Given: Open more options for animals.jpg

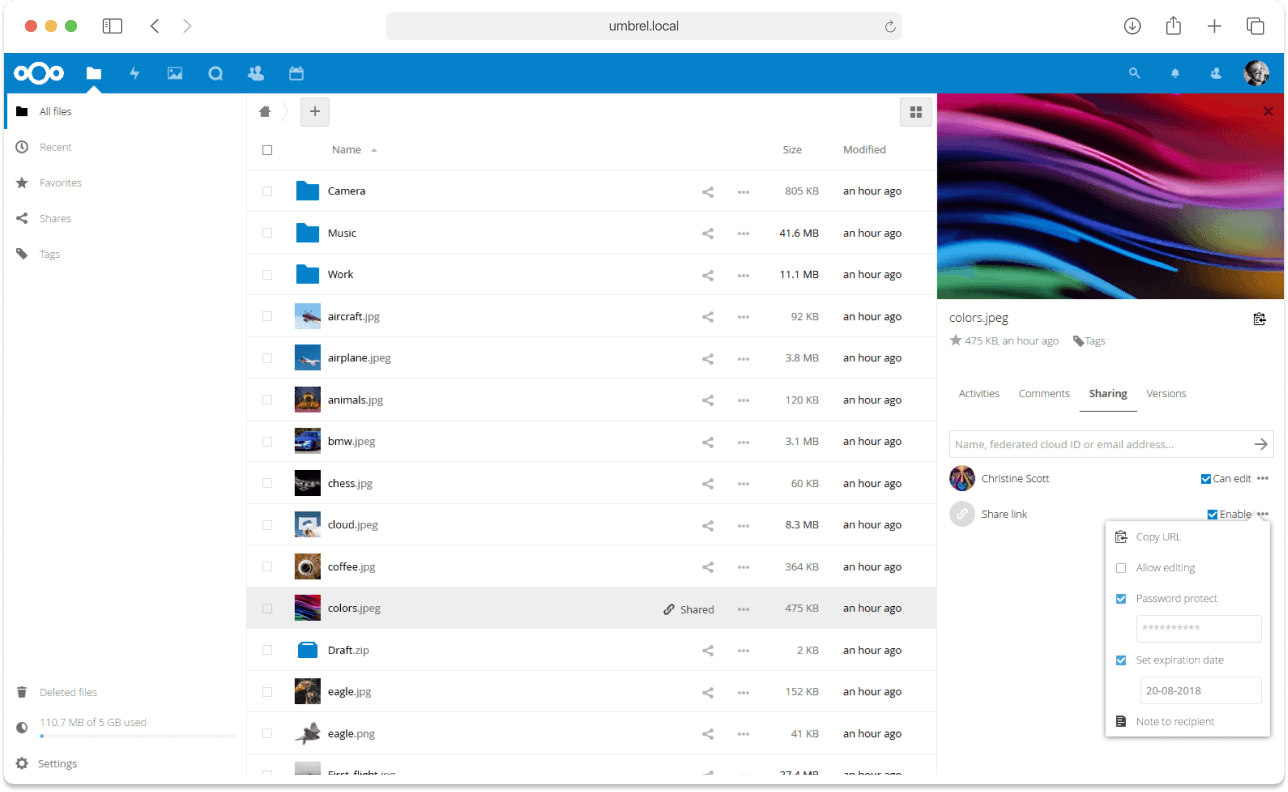Looking at the screenshot, I should (743, 400).
